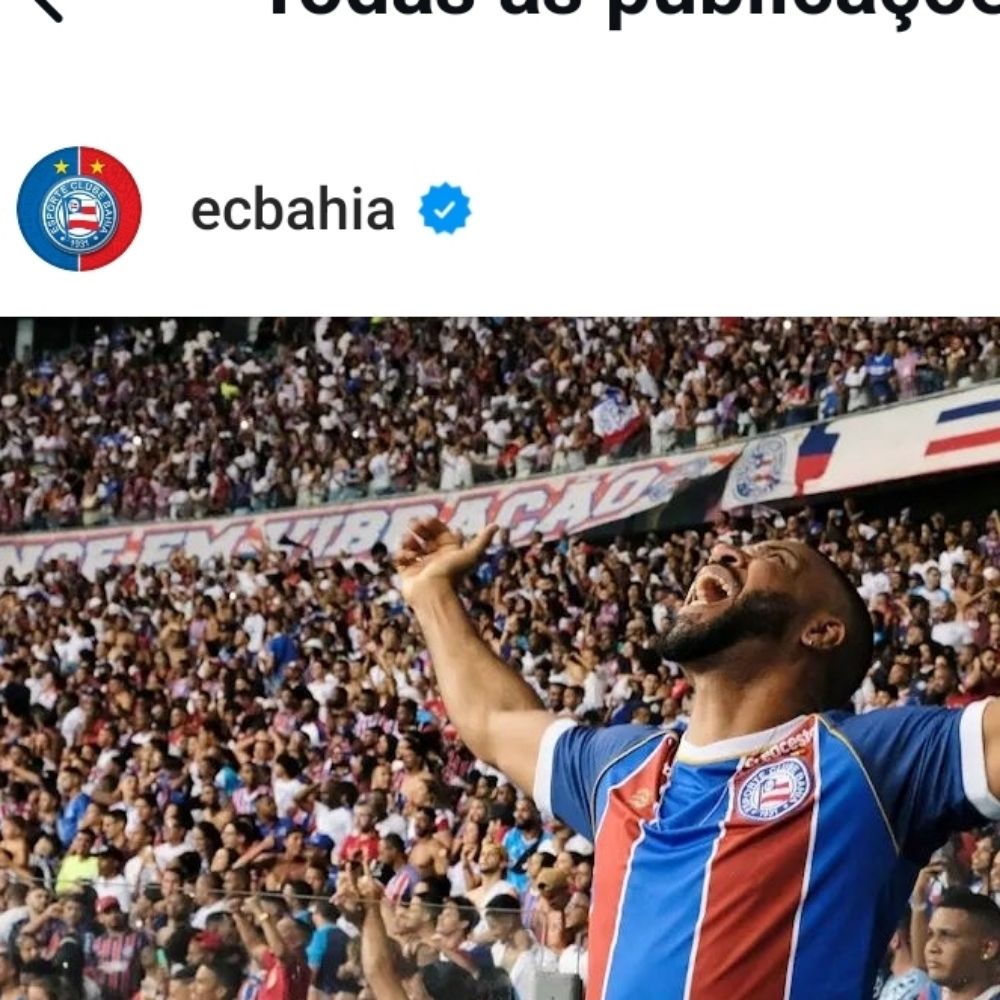Open the ecbahia profile picture

79,209
